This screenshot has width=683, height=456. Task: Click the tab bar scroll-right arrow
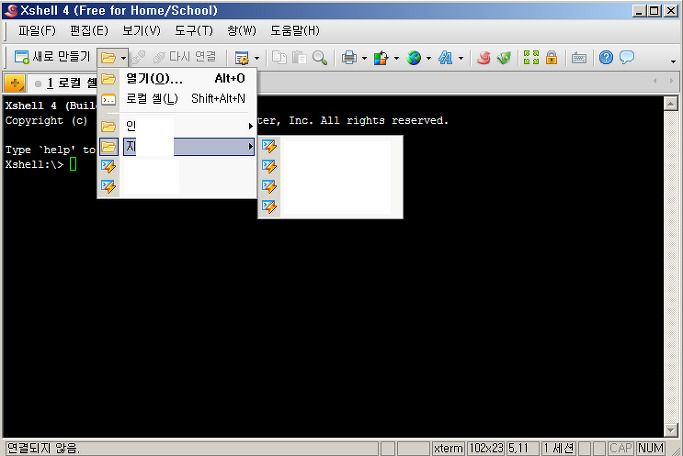click(671, 81)
